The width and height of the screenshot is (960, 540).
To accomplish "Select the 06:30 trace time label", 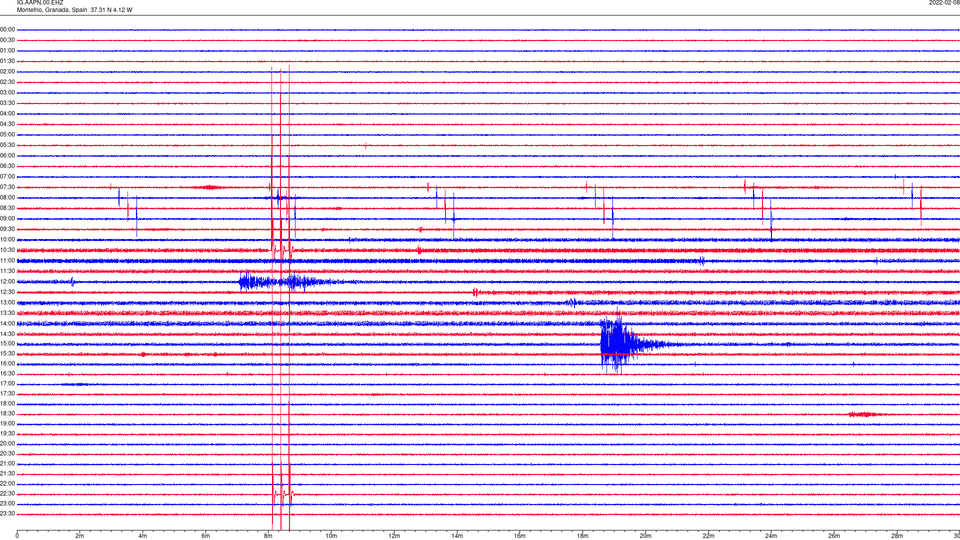I will [7, 166].
